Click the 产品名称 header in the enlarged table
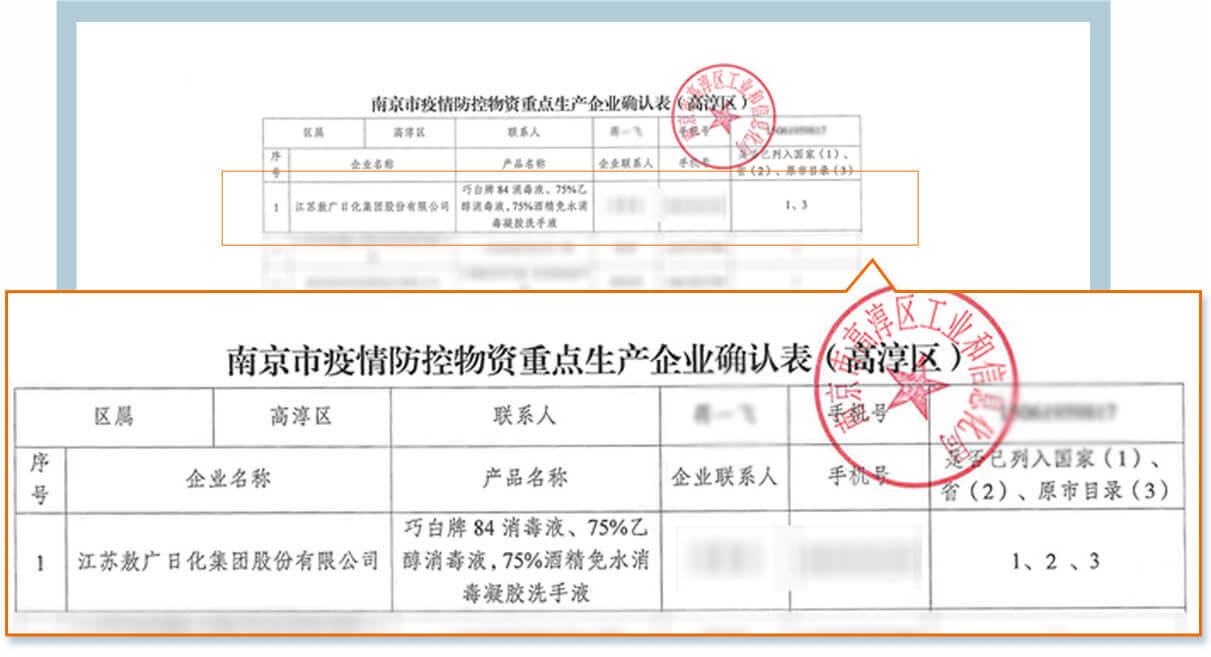The width and height of the screenshot is (1211, 657). 525,479
